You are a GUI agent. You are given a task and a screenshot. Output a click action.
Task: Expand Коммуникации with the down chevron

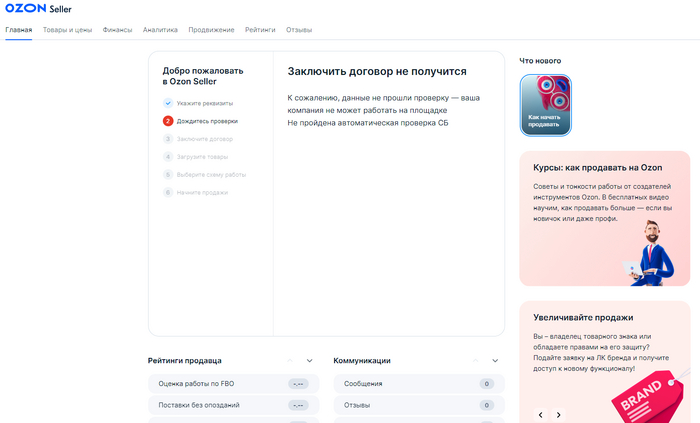click(495, 361)
